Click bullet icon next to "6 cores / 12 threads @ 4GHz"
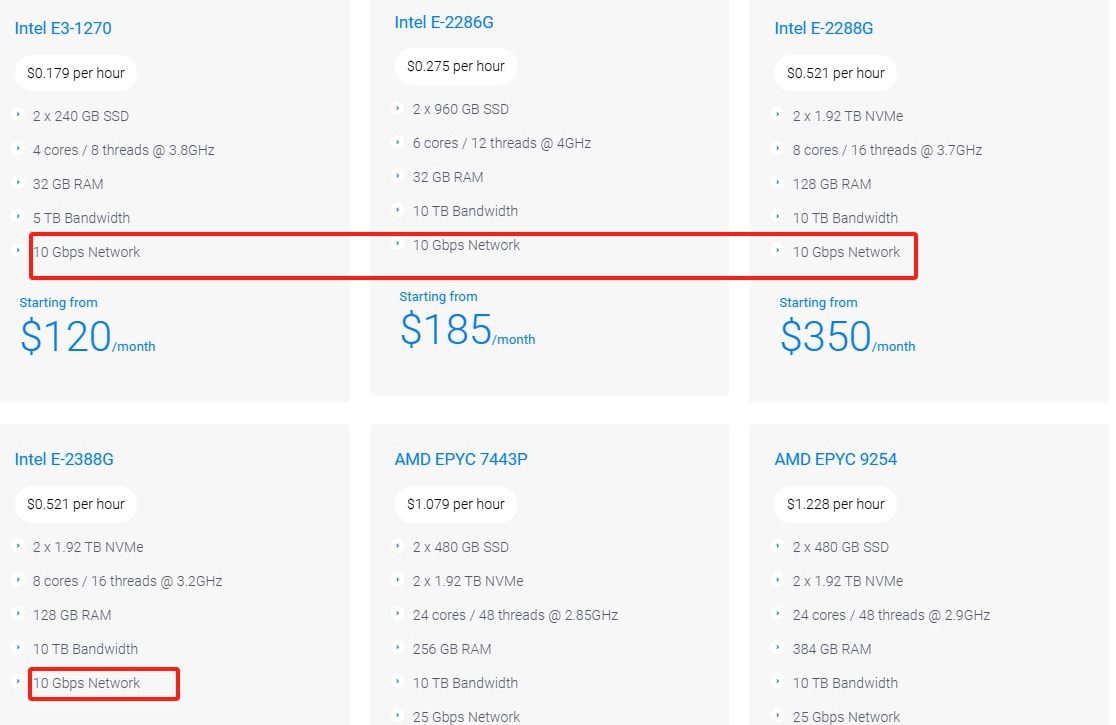The image size is (1116, 725). coord(398,142)
